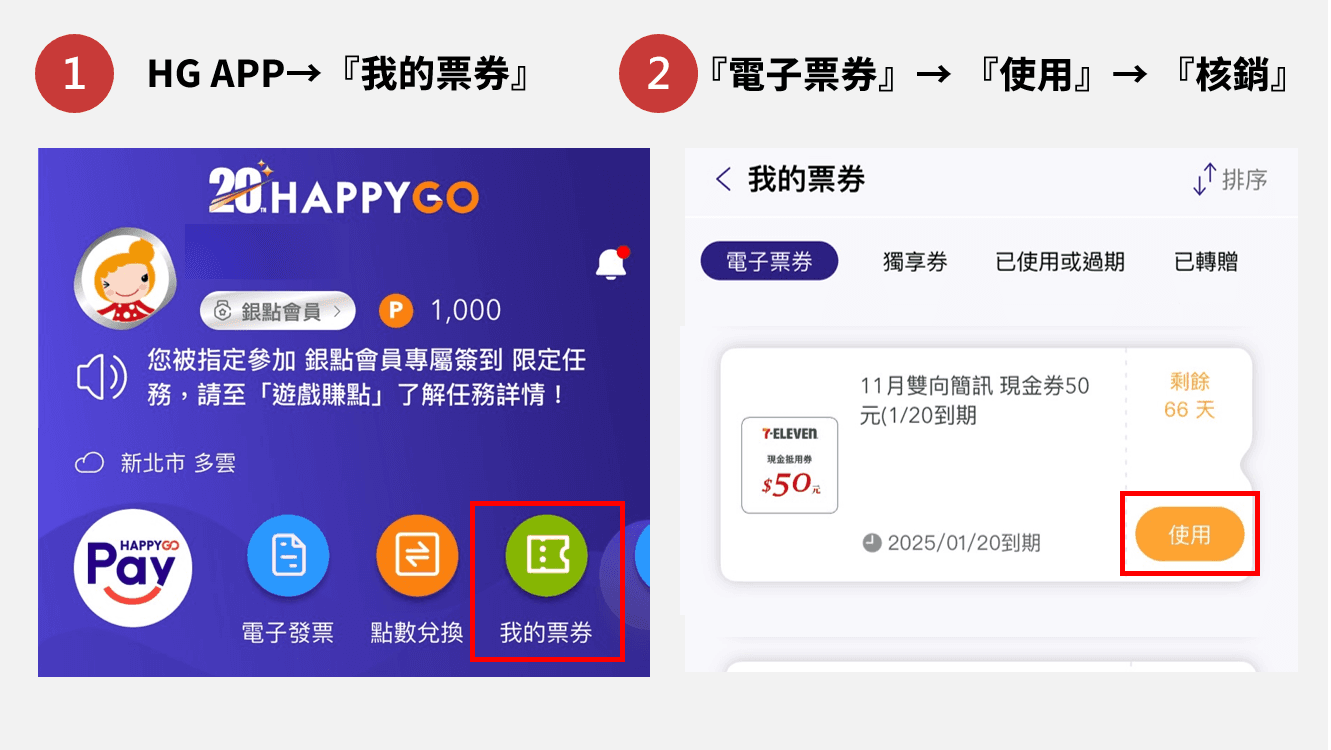Click the 7-ELEVEN $50 voucher thumbnail
The width and height of the screenshot is (1331, 750).
[790, 465]
